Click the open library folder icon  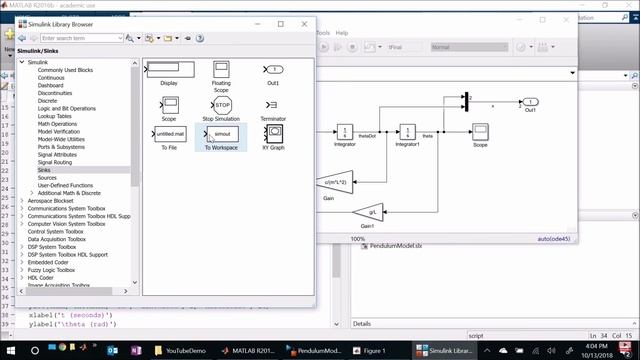pyautogui.click(x=168, y=38)
